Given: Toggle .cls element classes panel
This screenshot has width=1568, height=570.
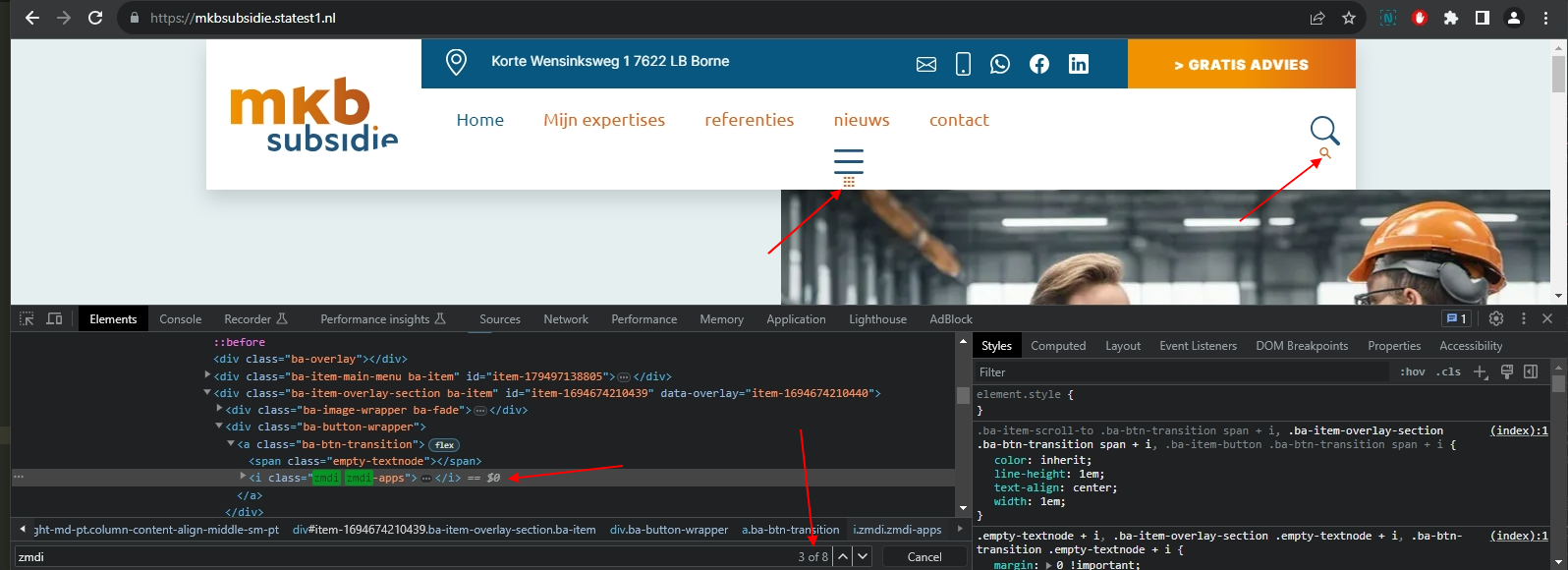Looking at the screenshot, I should click(1448, 371).
